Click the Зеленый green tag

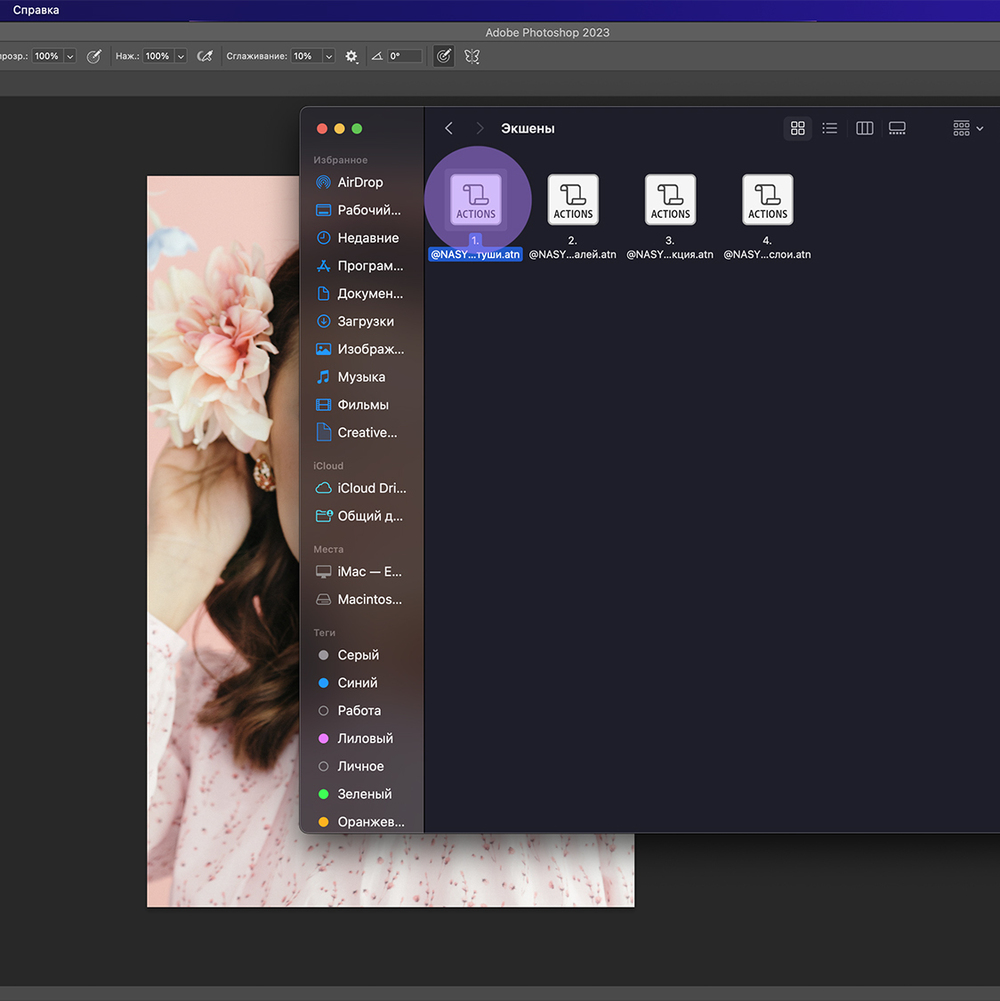tap(364, 794)
